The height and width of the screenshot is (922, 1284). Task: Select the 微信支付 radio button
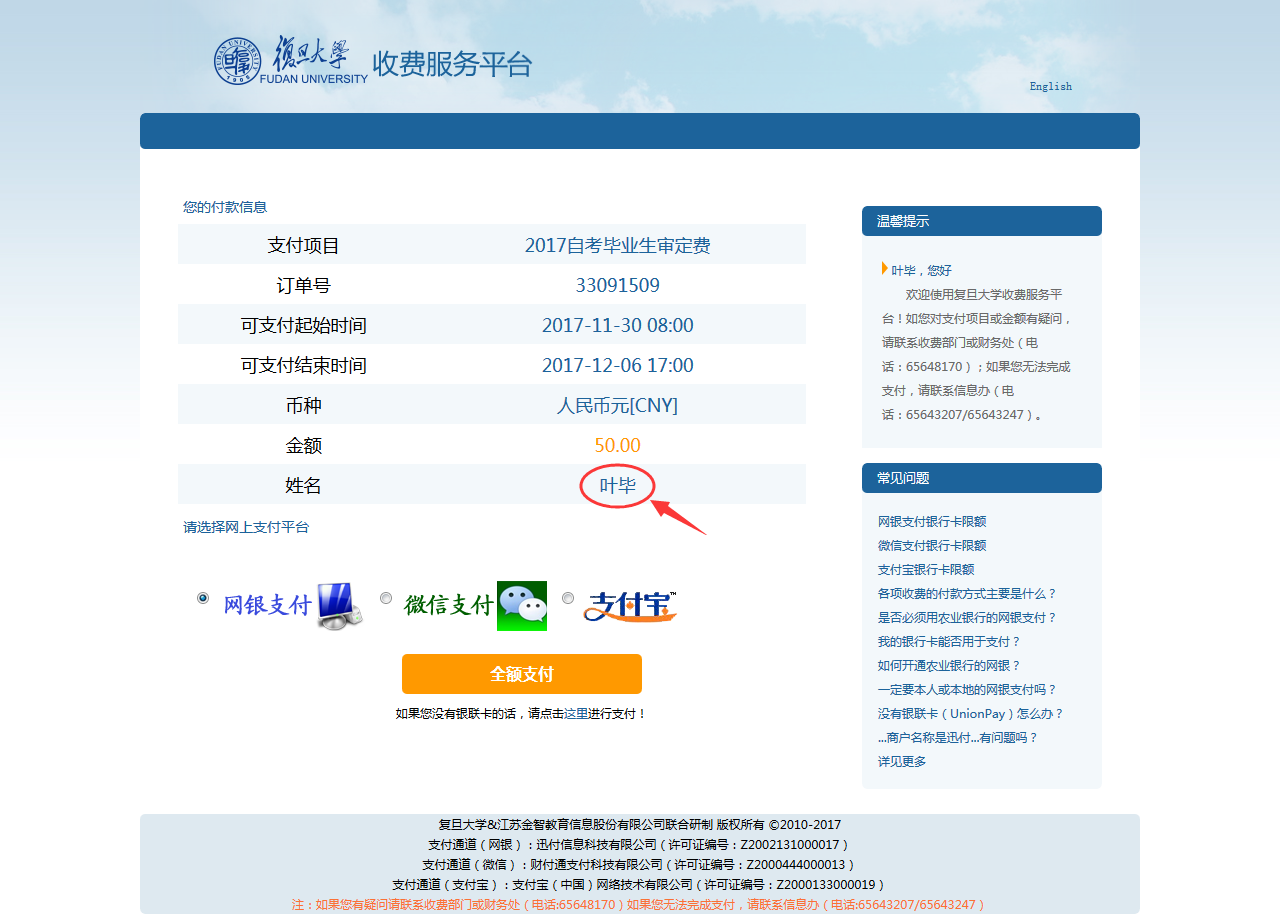pyautogui.click(x=386, y=598)
